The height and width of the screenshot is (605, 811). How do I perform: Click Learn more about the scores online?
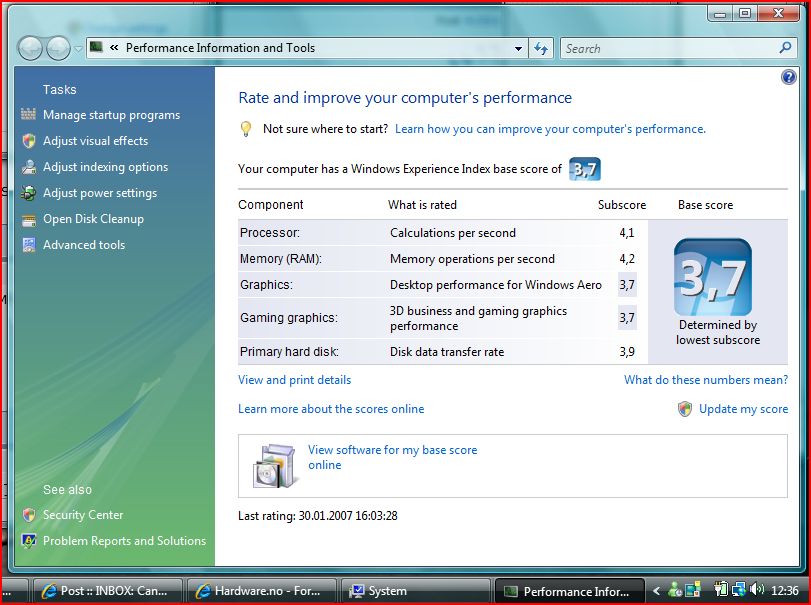click(331, 409)
